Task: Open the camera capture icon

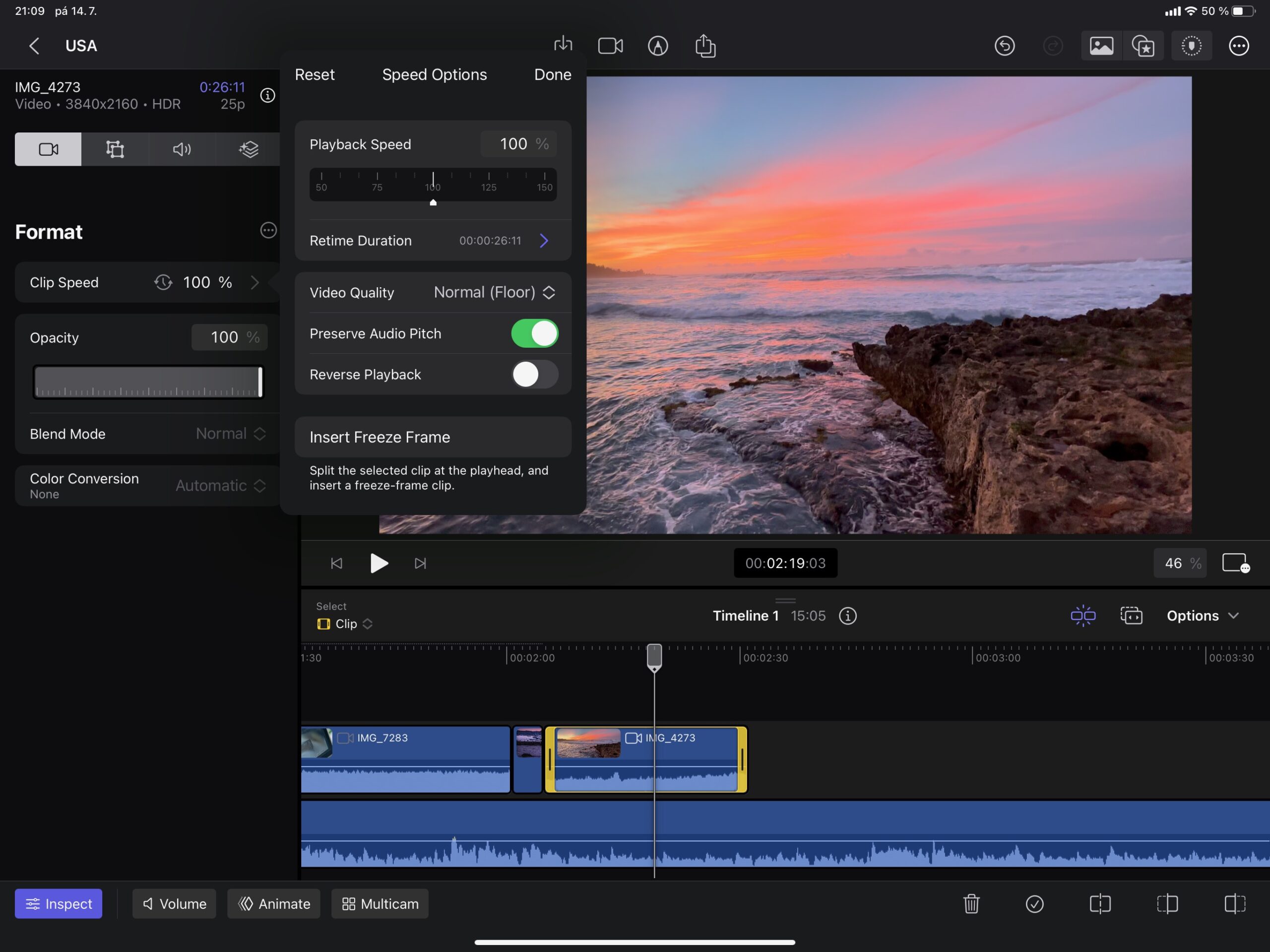Action: click(x=610, y=46)
